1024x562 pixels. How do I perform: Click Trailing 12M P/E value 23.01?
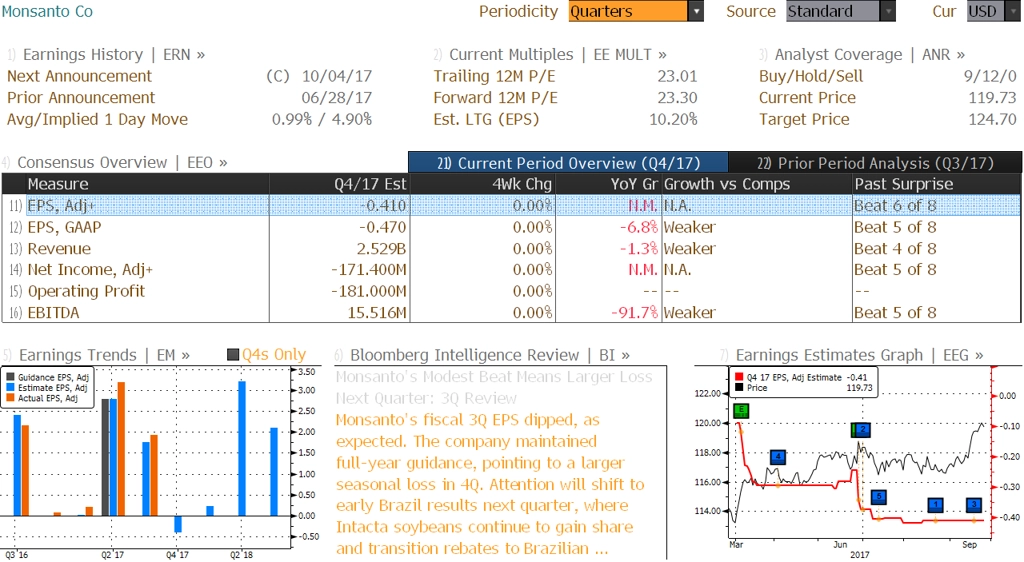pyautogui.click(x=677, y=76)
